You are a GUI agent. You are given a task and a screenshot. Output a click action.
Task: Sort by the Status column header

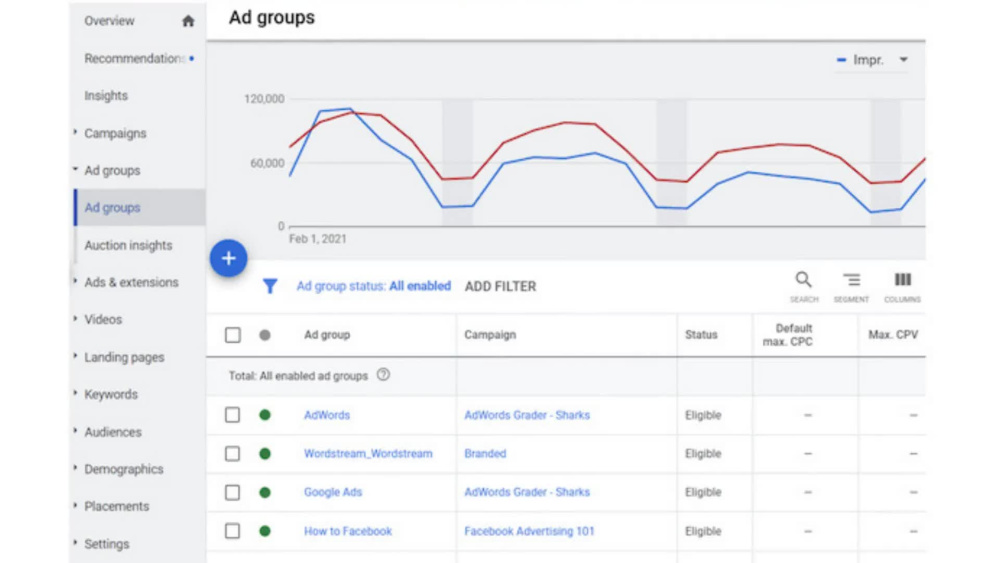click(x=701, y=335)
